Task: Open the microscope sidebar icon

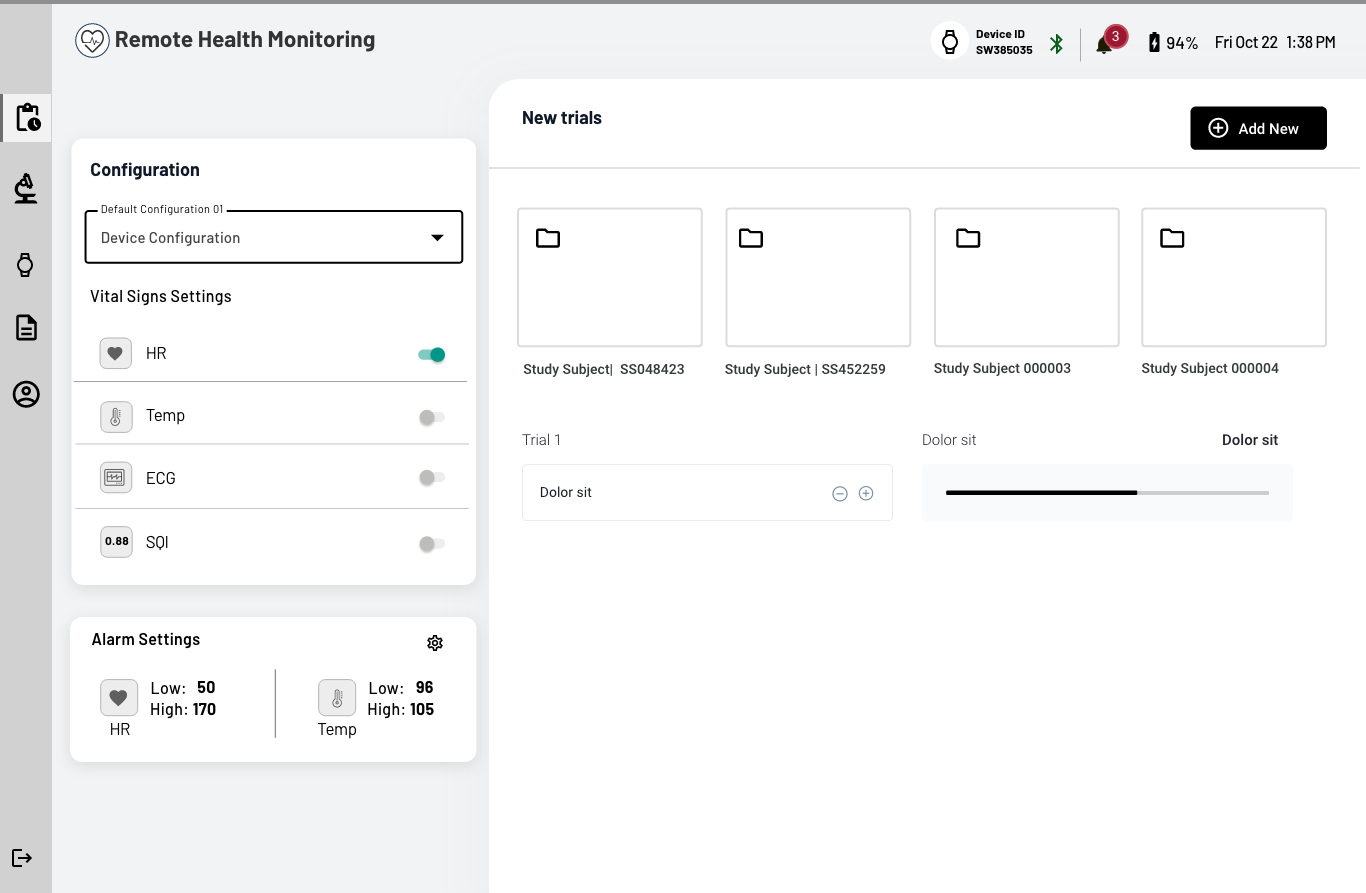Action: 26,188
